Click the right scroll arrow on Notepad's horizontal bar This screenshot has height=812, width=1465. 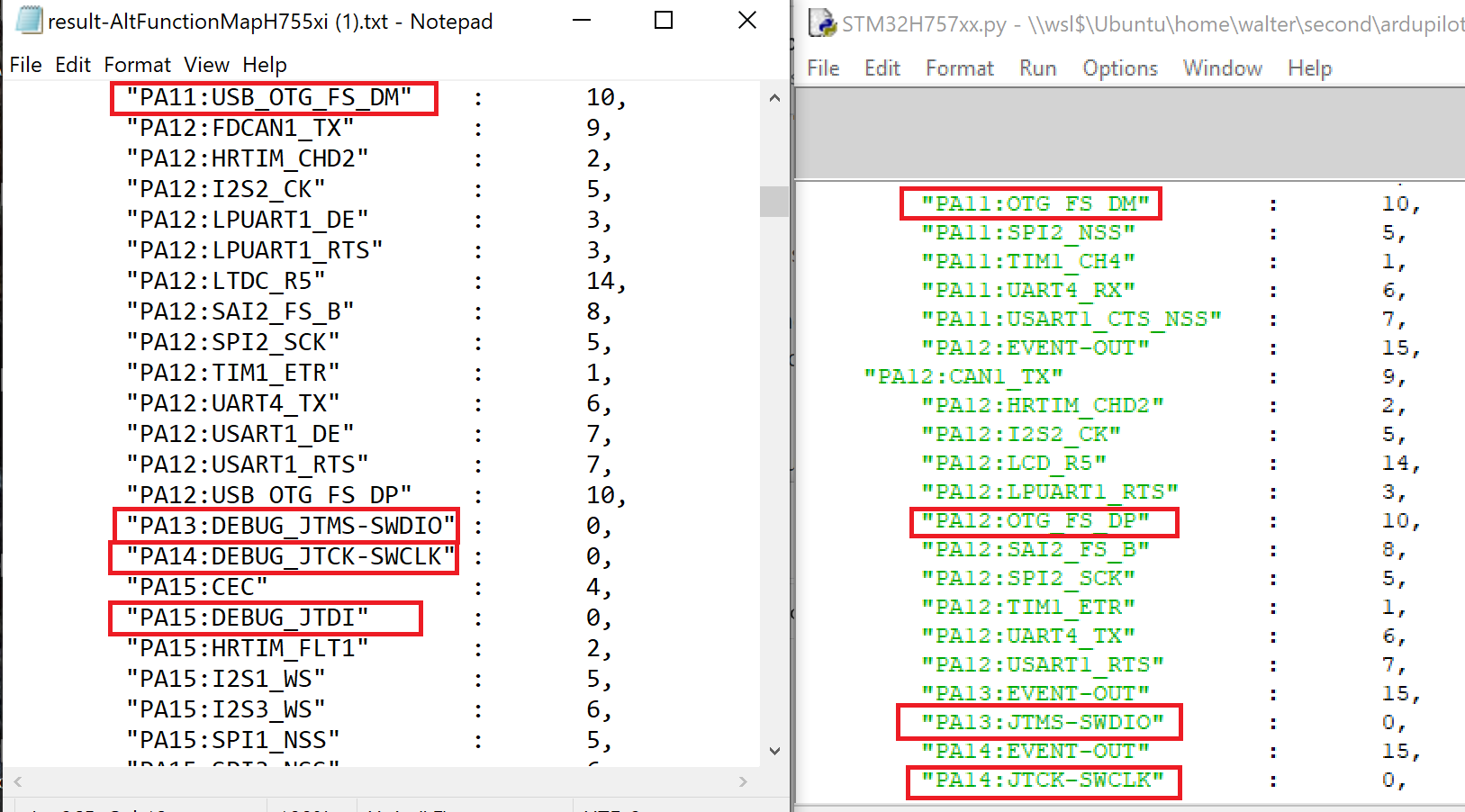pyautogui.click(x=744, y=781)
